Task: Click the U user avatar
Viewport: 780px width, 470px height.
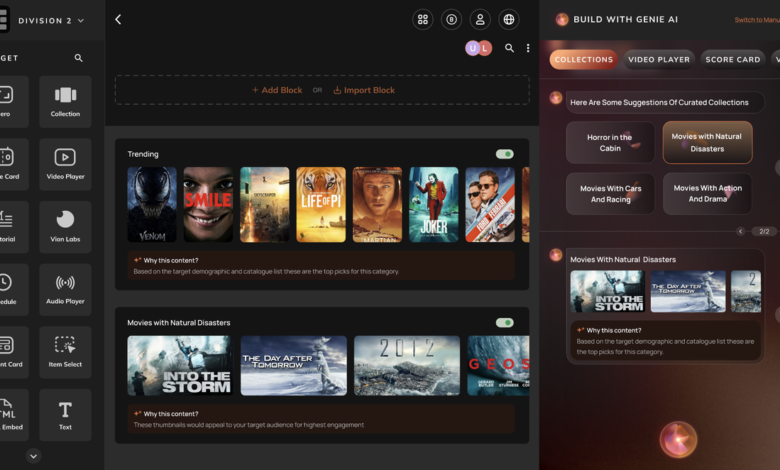Action: (x=472, y=48)
